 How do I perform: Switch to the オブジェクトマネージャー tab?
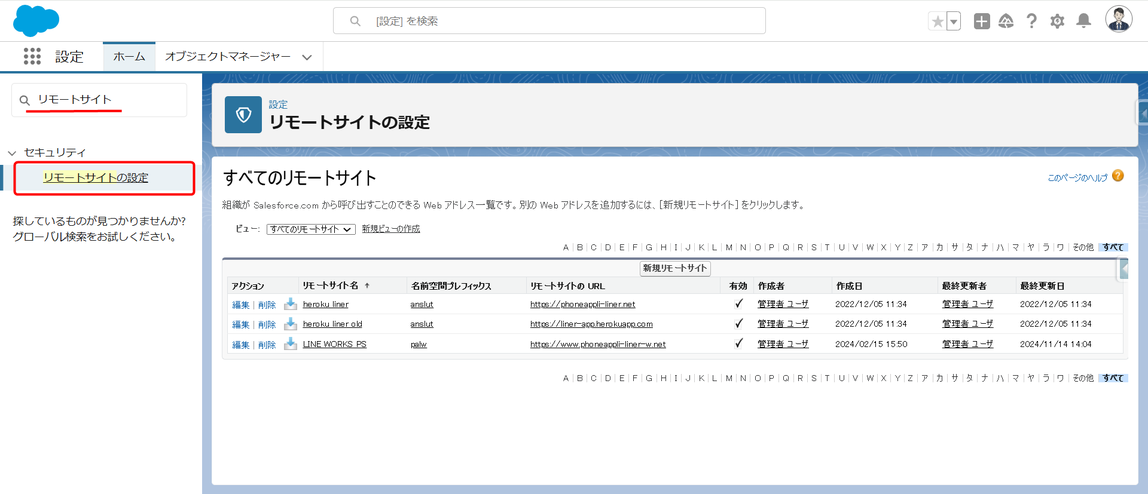click(228, 56)
